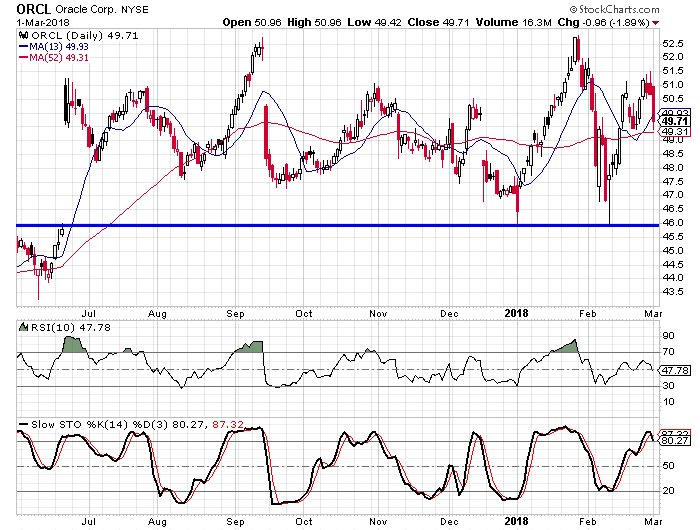The image size is (700, 530).
Task: Click the Chg -0.96 (-1.89%) value
Action: [x=604, y=22]
